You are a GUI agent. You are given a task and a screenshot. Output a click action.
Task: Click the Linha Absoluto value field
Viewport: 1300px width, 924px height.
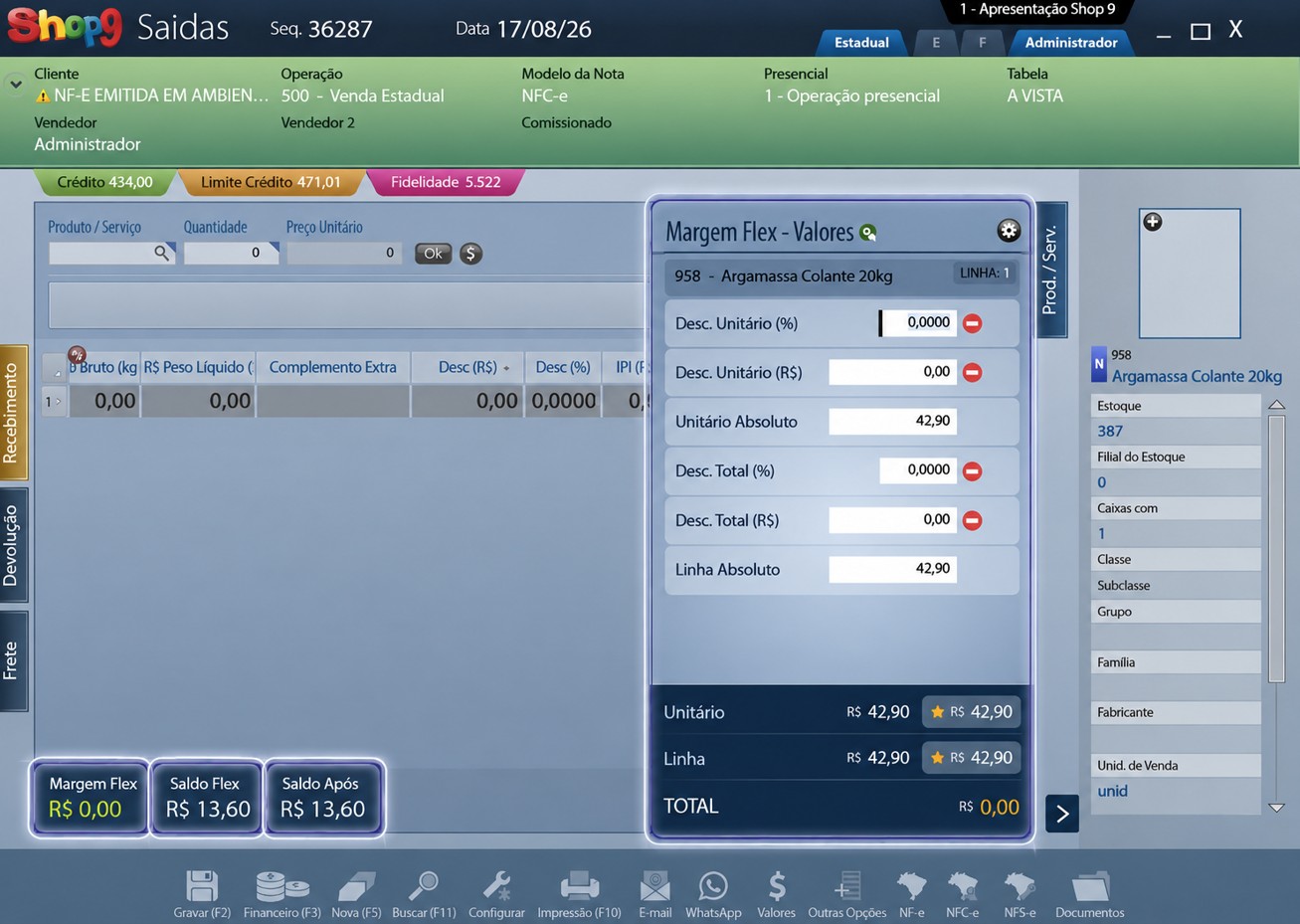pos(892,569)
